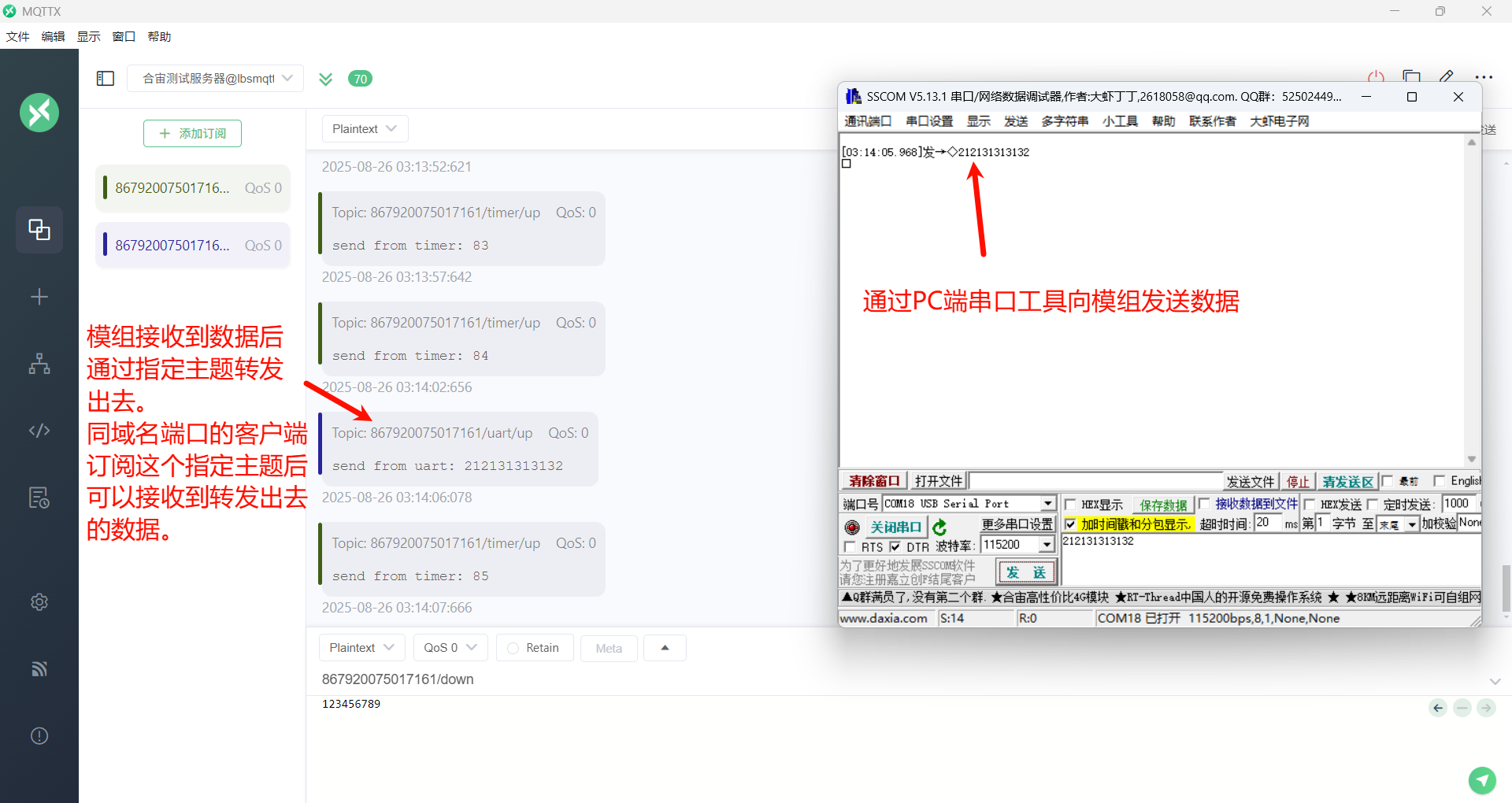Open the 窗口 menu in MQTTX

pos(124,37)
